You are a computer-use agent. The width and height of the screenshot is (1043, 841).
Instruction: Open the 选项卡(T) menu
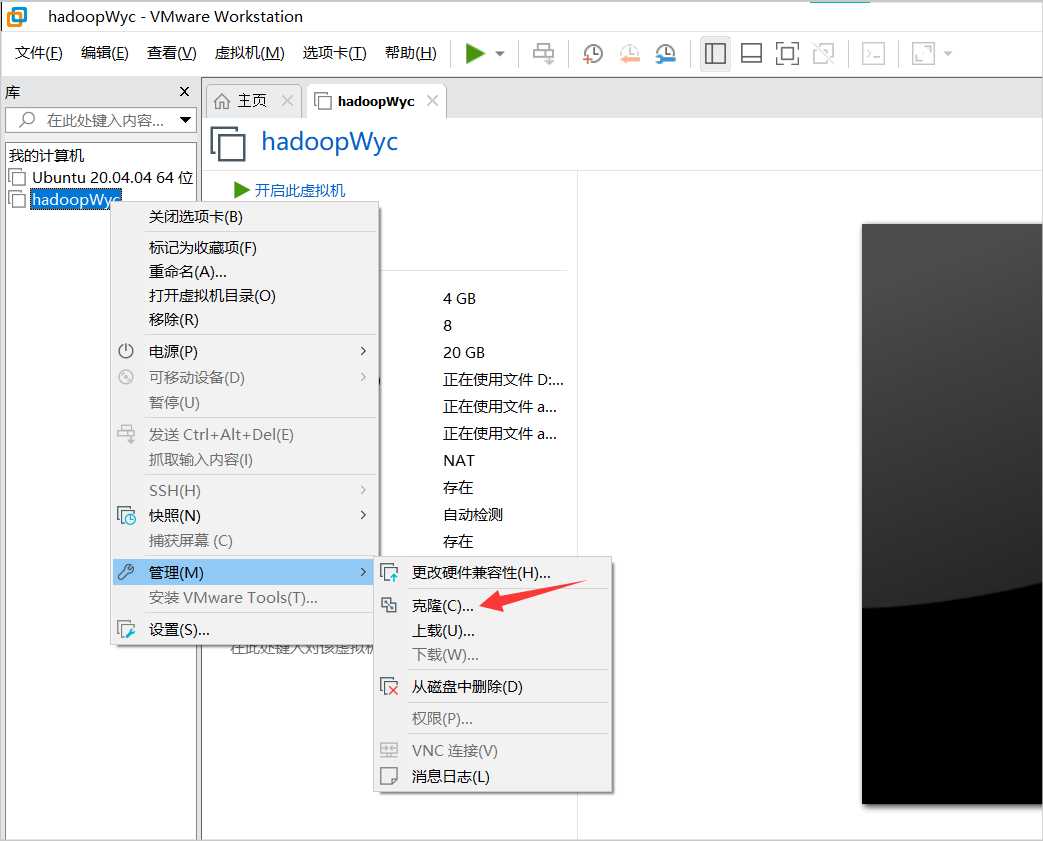(335, 53)
